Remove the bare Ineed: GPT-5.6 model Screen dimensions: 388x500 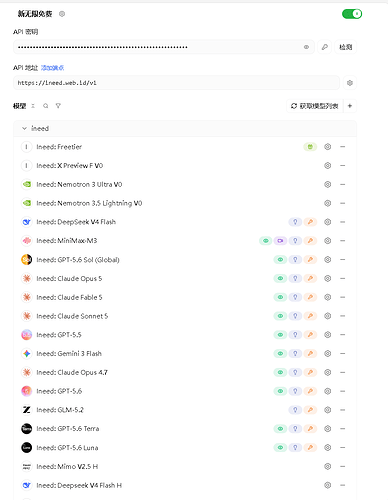click(x=342, y=391)
